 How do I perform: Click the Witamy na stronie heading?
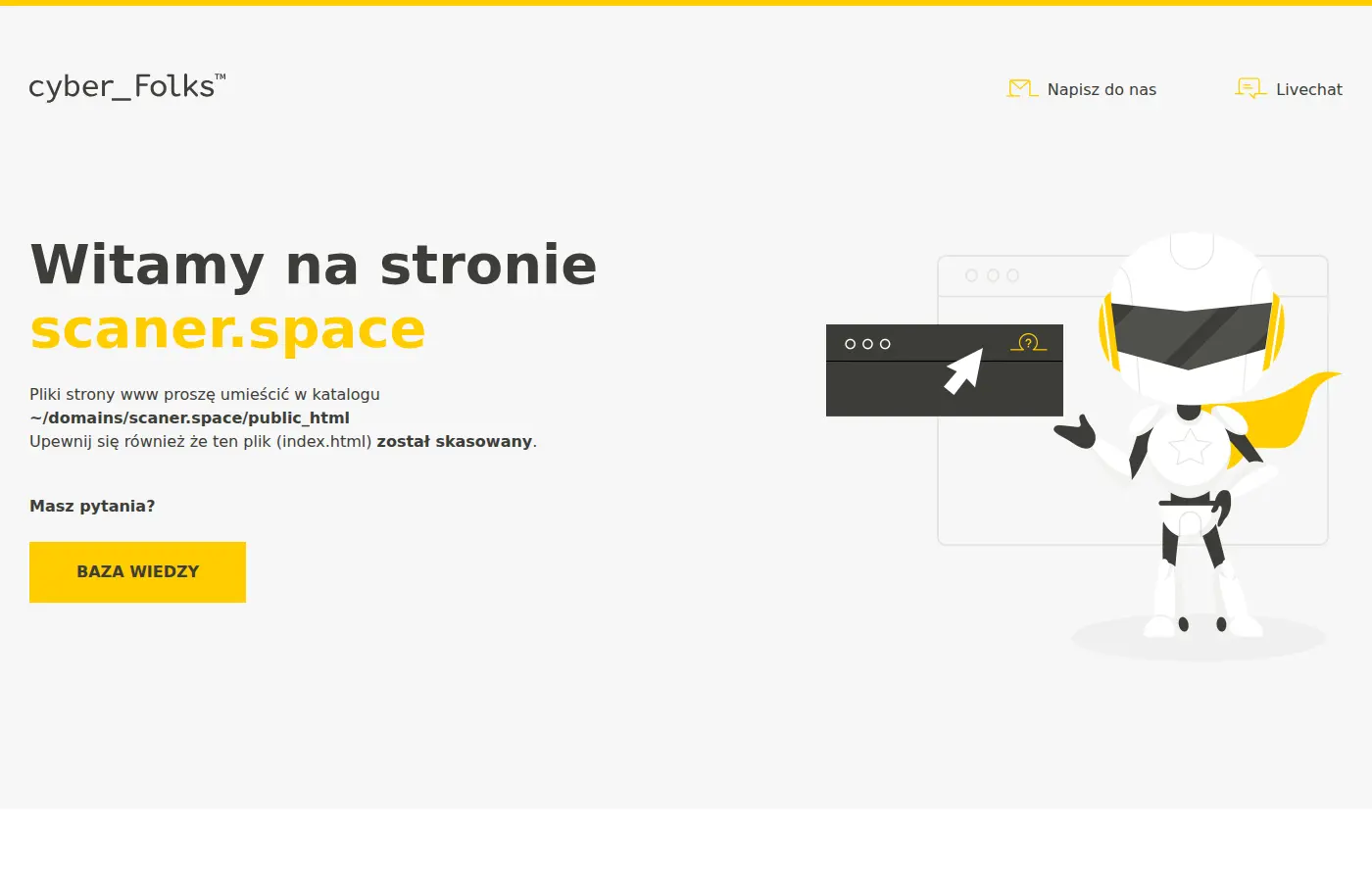[x=314, y=265]
